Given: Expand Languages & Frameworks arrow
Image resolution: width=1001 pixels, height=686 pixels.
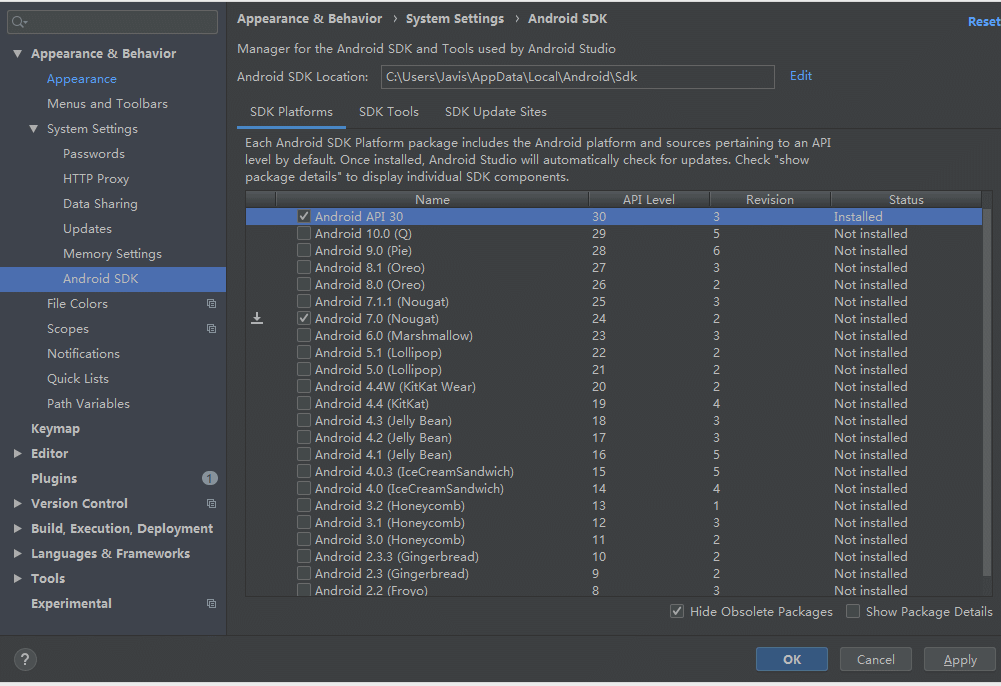Looking at the screenshot, I should pyautogui.click(x=17, y=553).
